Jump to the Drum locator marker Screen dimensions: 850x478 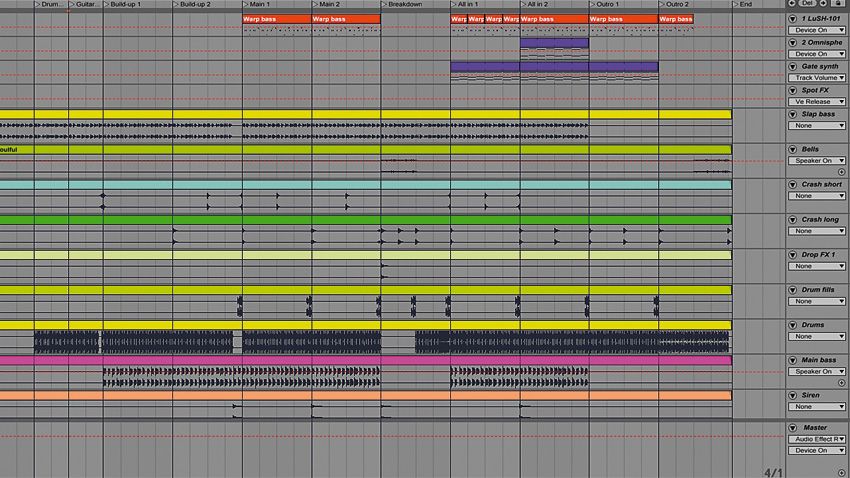coord(49,4)
